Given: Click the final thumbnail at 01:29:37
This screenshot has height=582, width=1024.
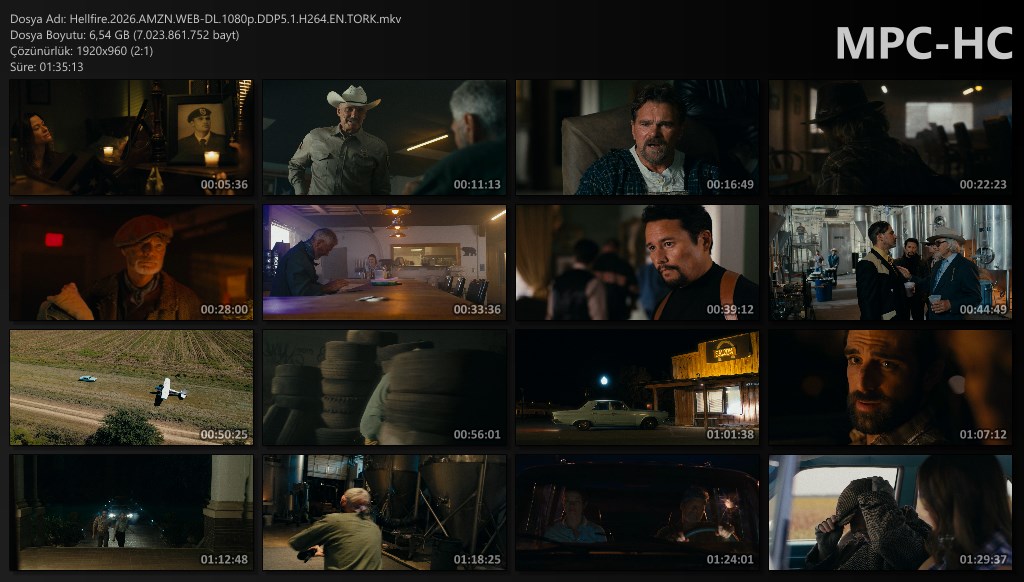Looking at the screenshot, I should pos(890,513).
